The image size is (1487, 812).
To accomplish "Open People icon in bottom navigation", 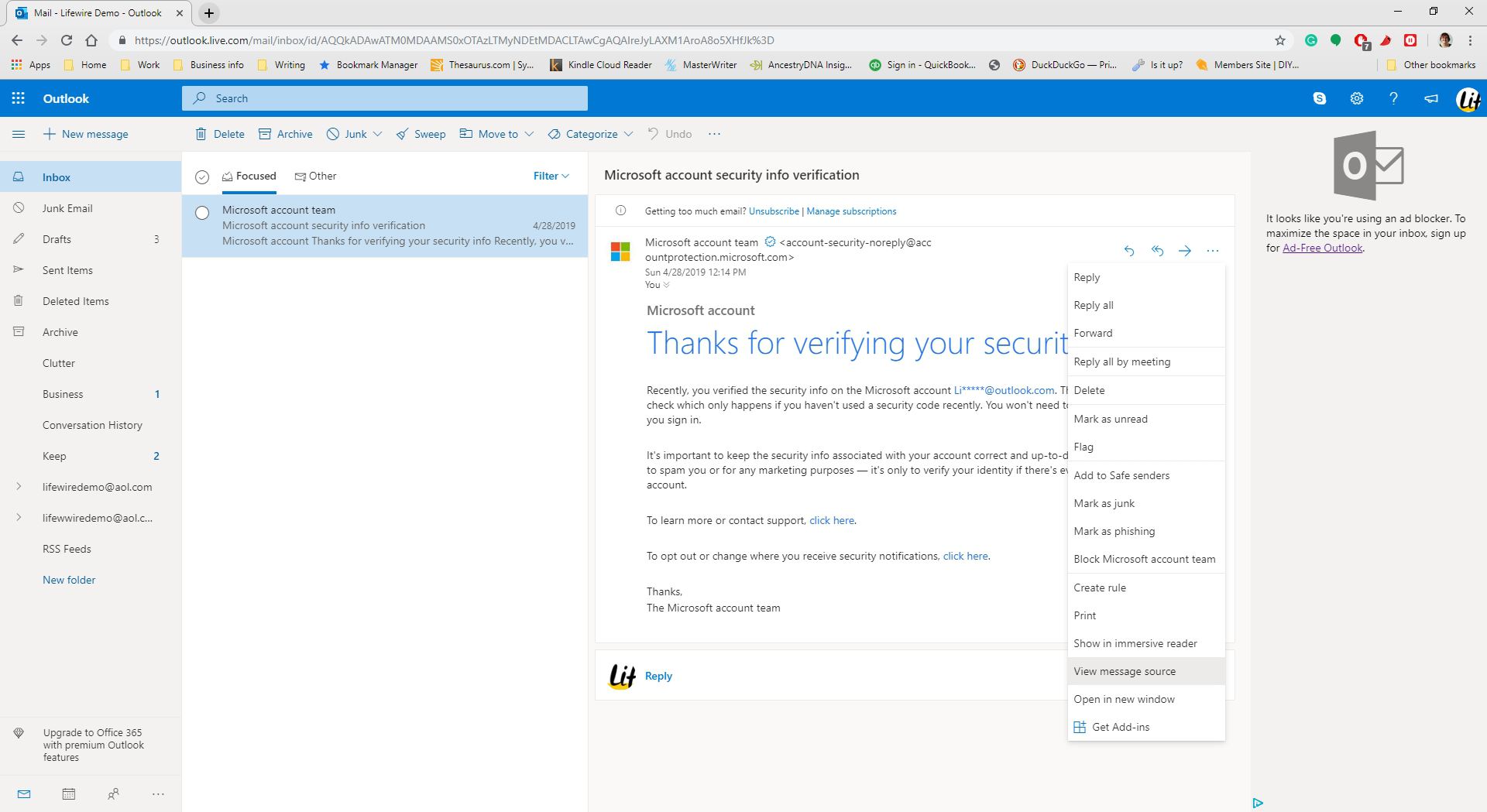I will (113, 793).
